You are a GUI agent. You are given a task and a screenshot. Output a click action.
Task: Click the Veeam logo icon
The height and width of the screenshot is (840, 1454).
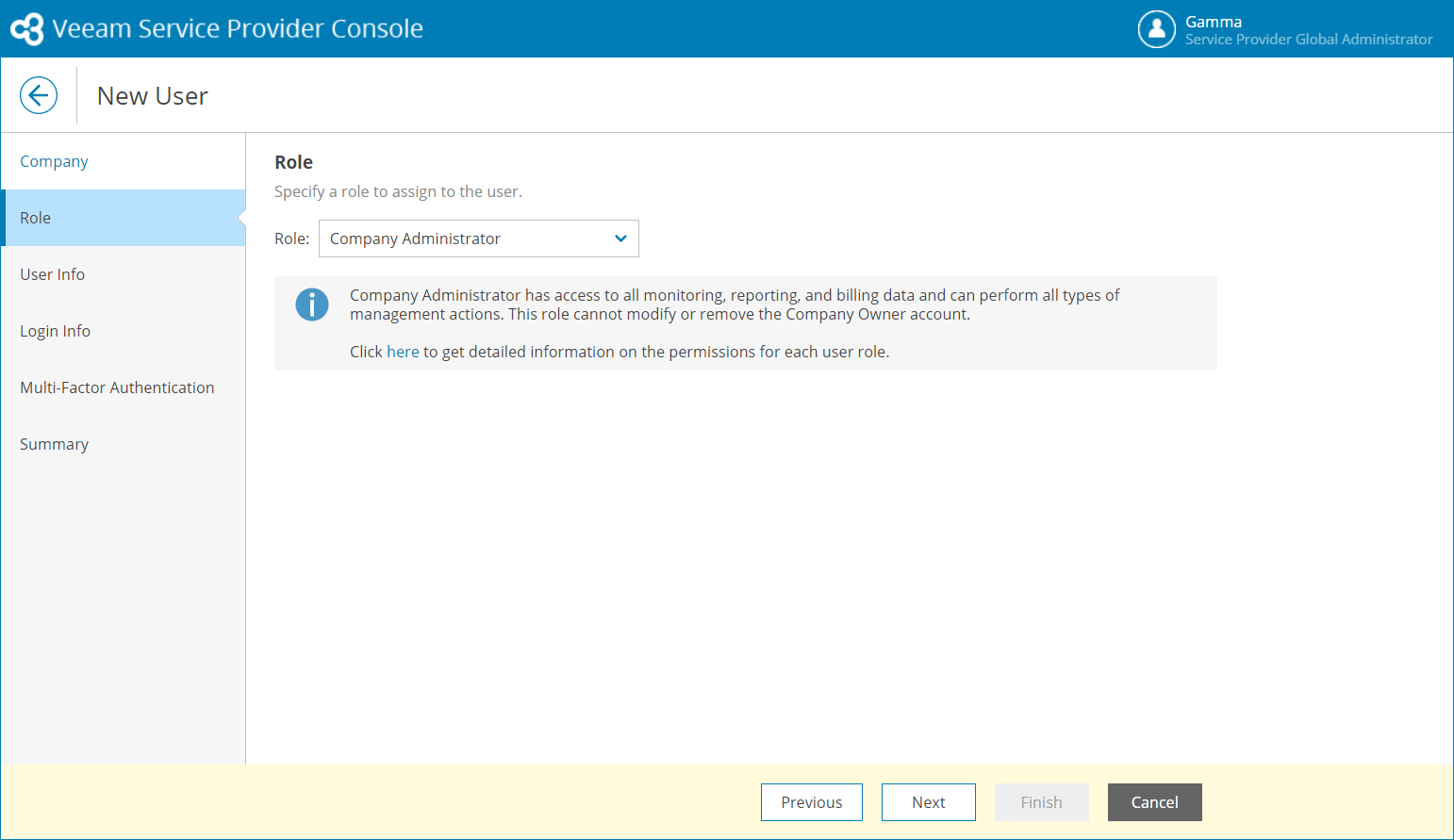point(27,29)
